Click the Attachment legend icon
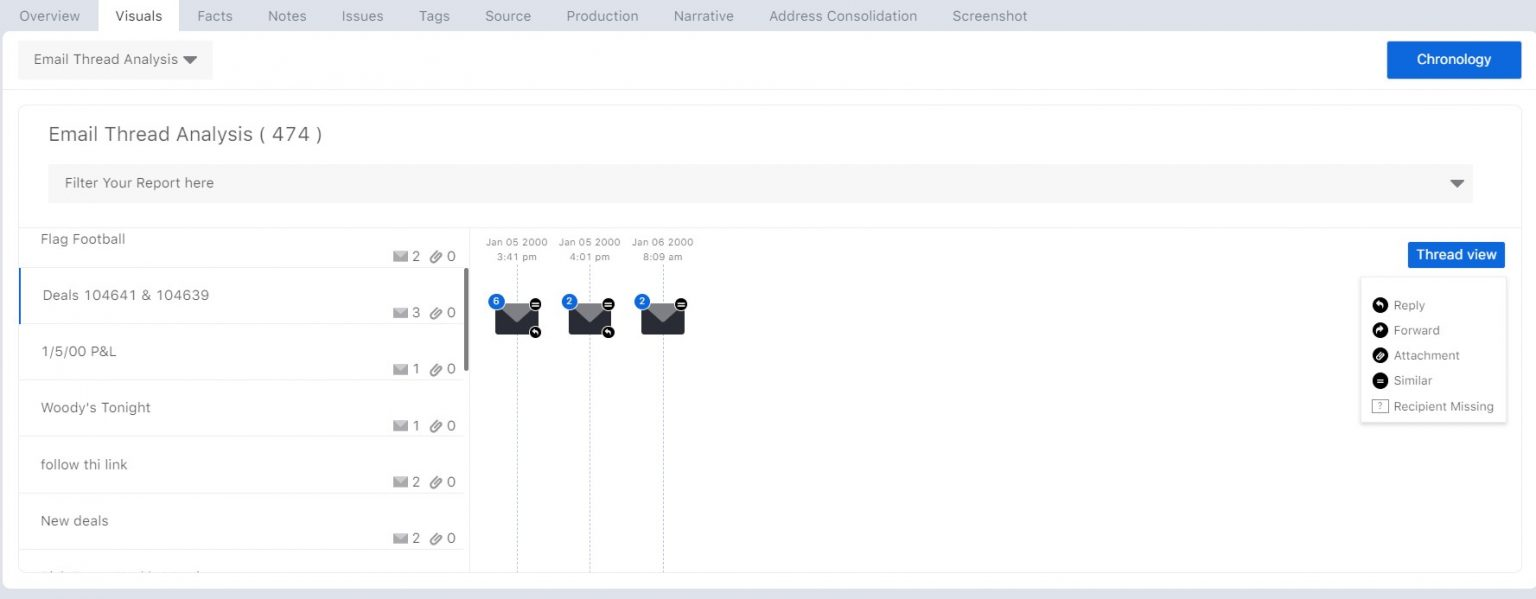The height and width of the screenshot is (599, 1536). click(x=1380, y=355)
